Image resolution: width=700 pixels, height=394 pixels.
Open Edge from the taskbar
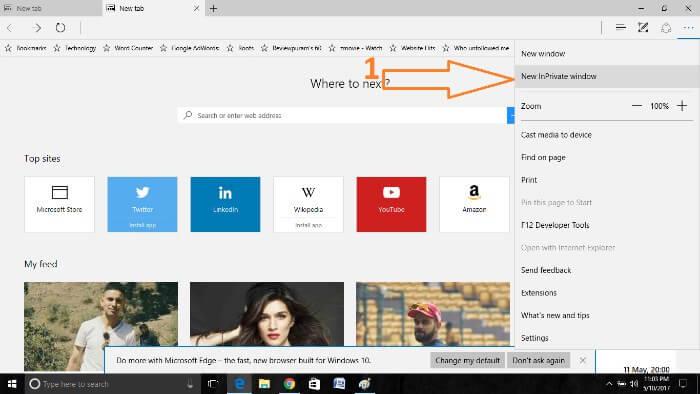point(239,384)
